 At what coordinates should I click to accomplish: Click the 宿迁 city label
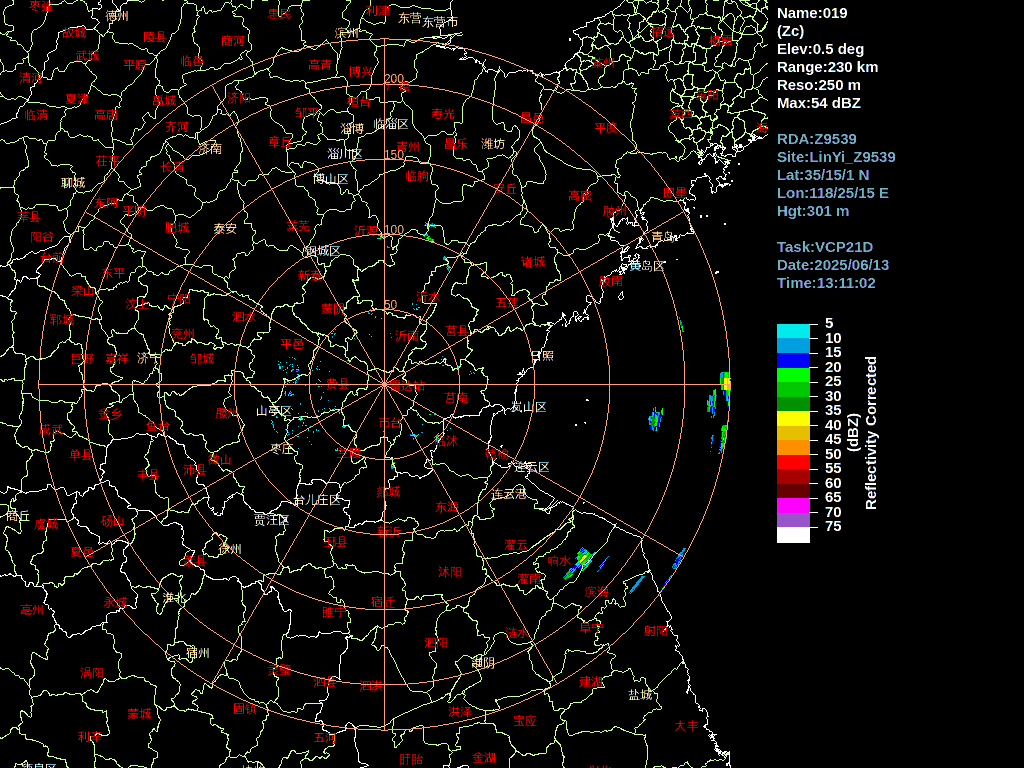tap(383, 601)
